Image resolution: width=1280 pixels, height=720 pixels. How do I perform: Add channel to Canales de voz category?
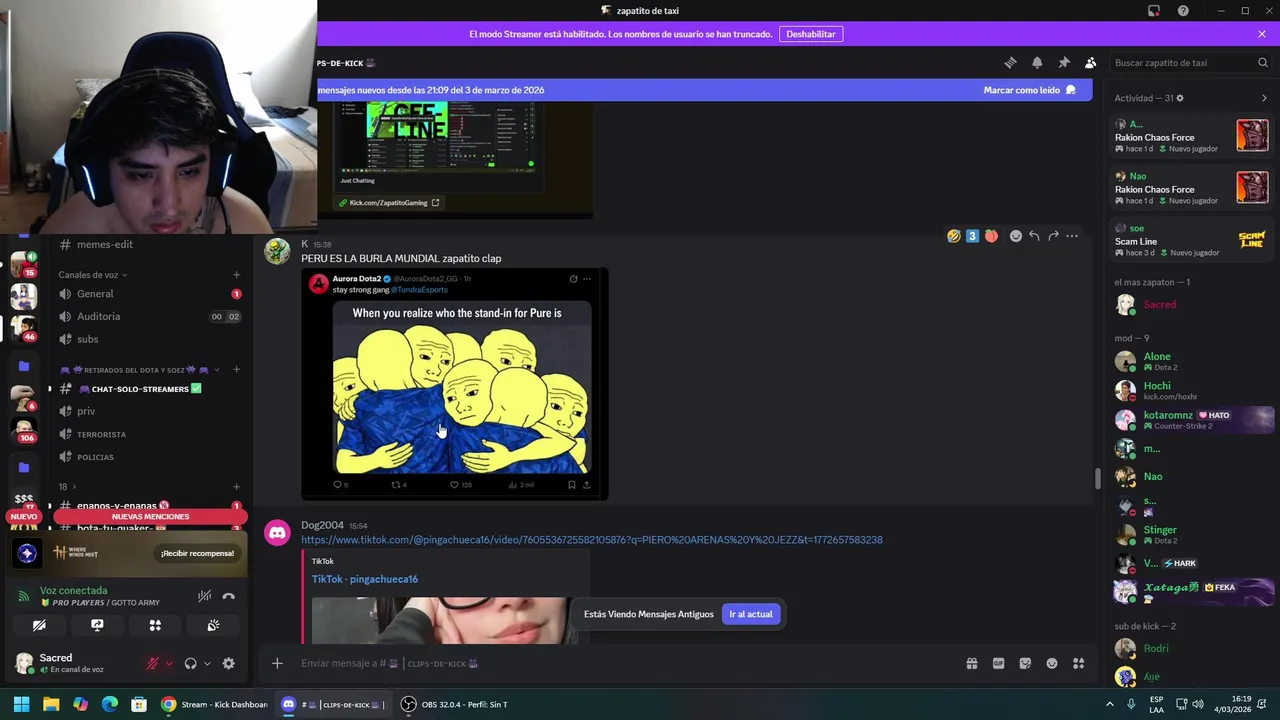coord(236,275)
